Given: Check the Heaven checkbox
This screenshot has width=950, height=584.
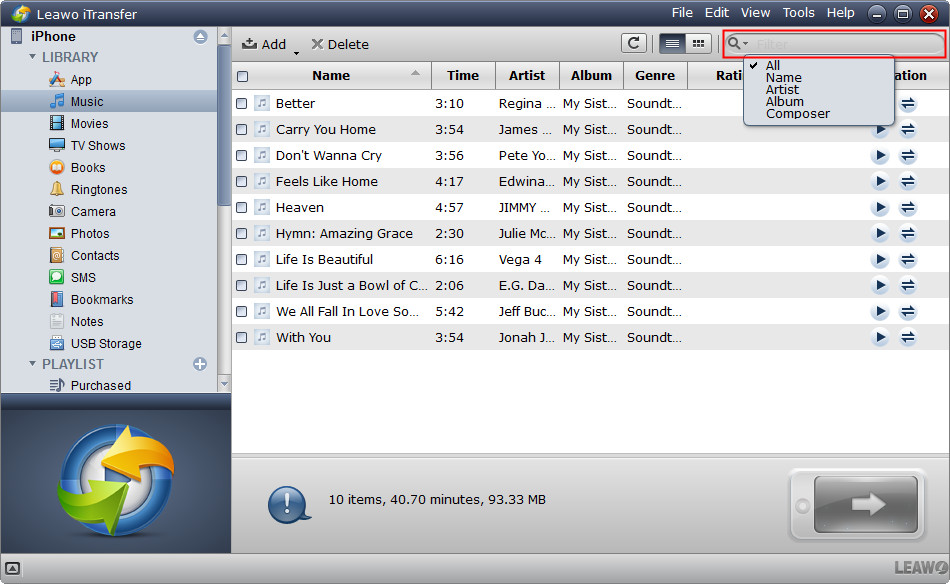Looking at the screenshot, I should click(x=241, y=207).
